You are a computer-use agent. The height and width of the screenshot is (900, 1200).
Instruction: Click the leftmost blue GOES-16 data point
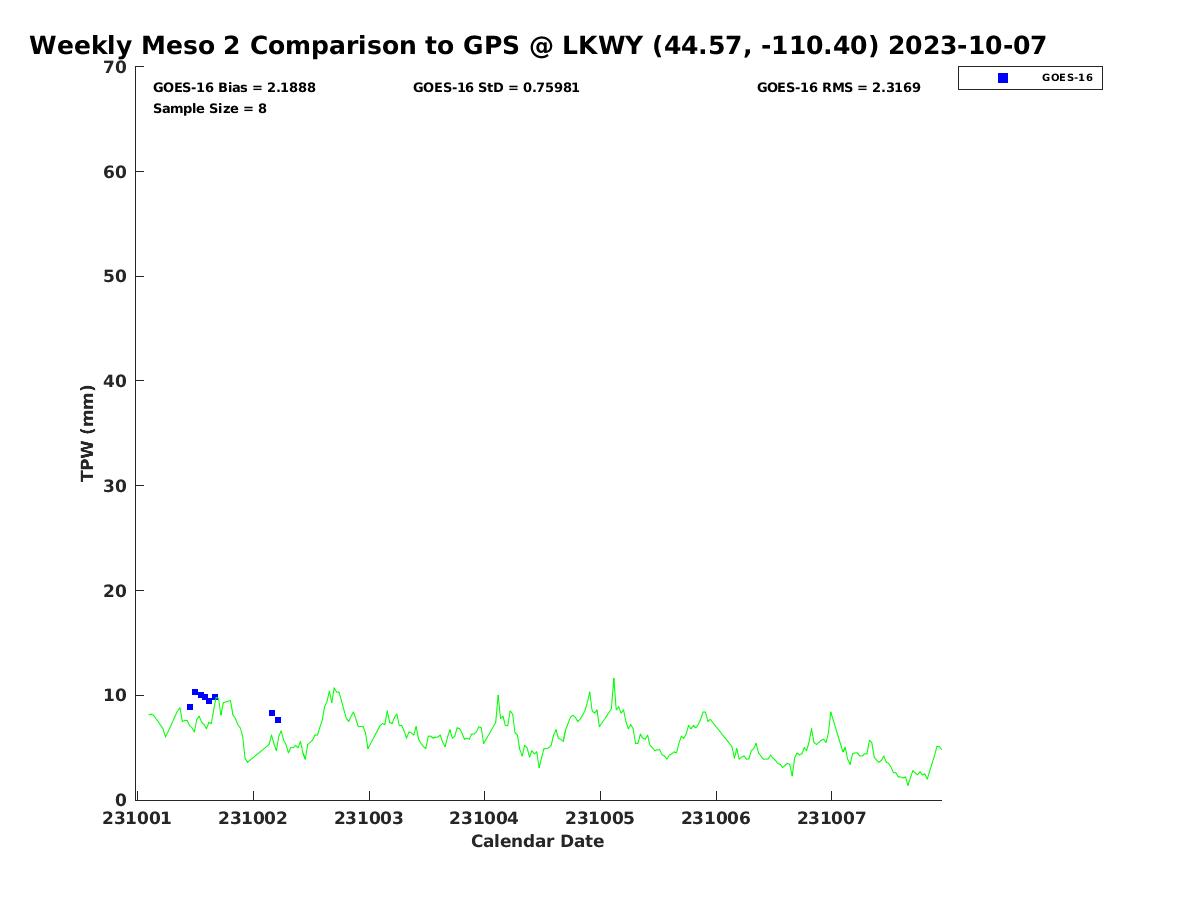[x=190, y=707]
